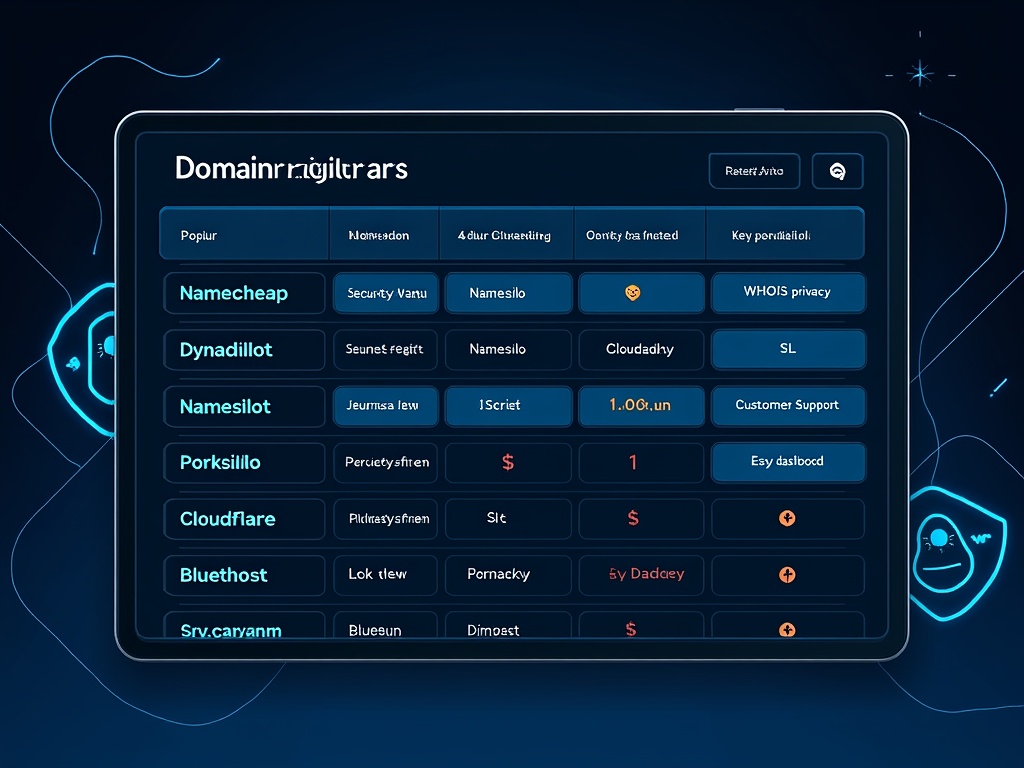1024x768 pixels.
Task: Click the Customer Support cell
Action: click(x=788, y=406)
